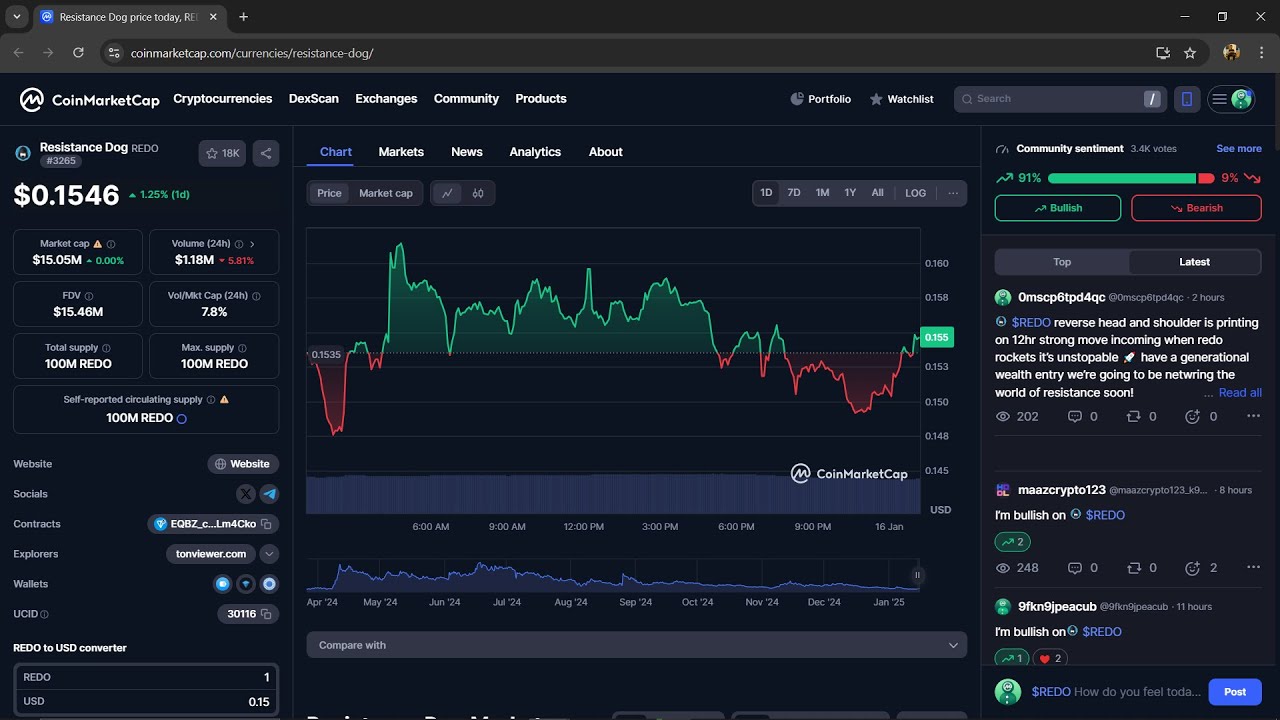Viewport: 1280px width, 720px height.
Task: Toggle the LOG scale on chart
Action: [x=916, y=193]
